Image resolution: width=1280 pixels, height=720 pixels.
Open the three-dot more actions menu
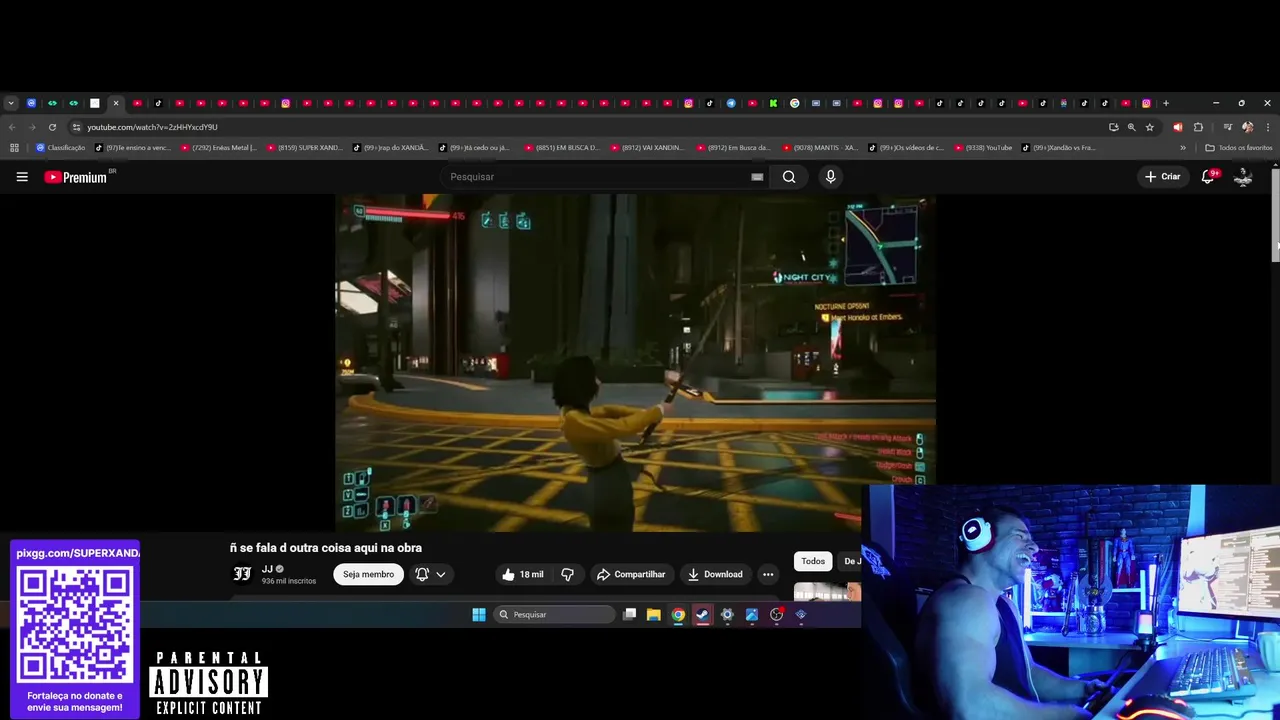tap(768, 574)
